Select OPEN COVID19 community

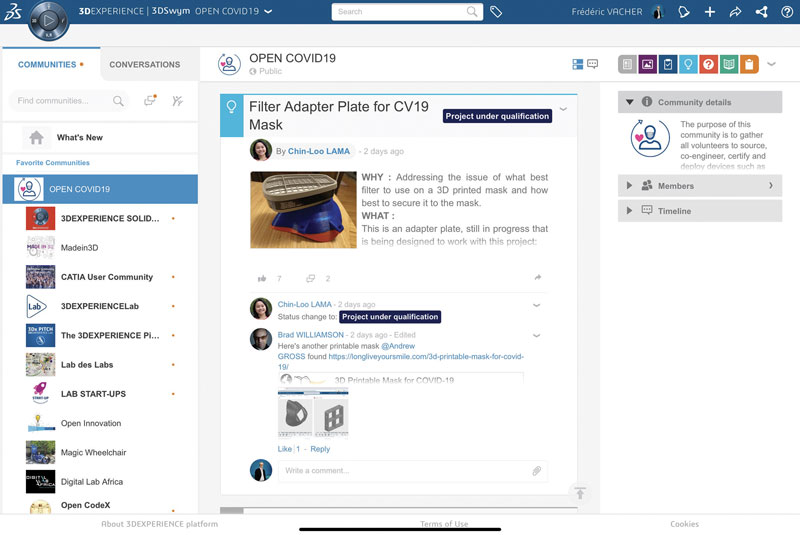pyautogui.click(x=100, y=189)
